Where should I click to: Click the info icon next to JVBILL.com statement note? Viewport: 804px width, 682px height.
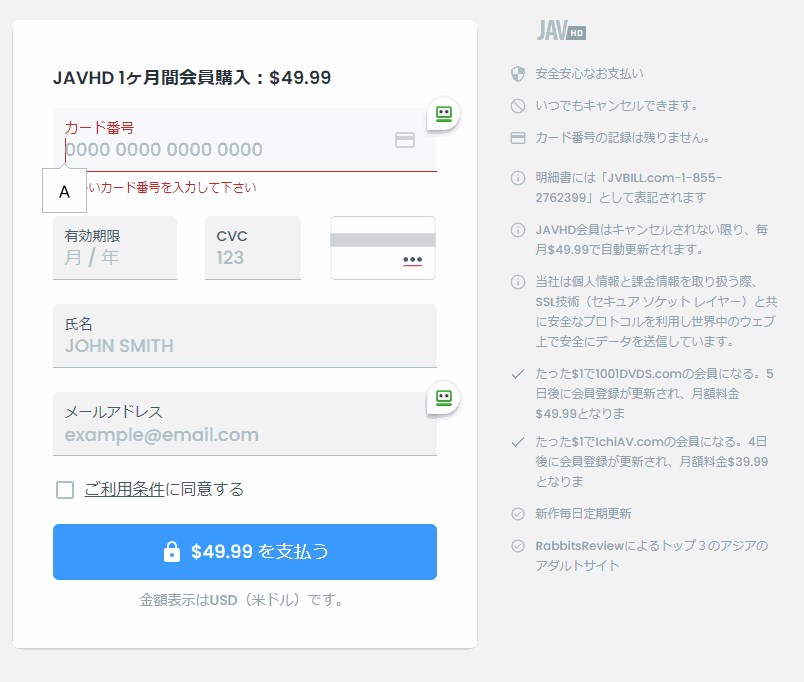[x=518, y=178]
